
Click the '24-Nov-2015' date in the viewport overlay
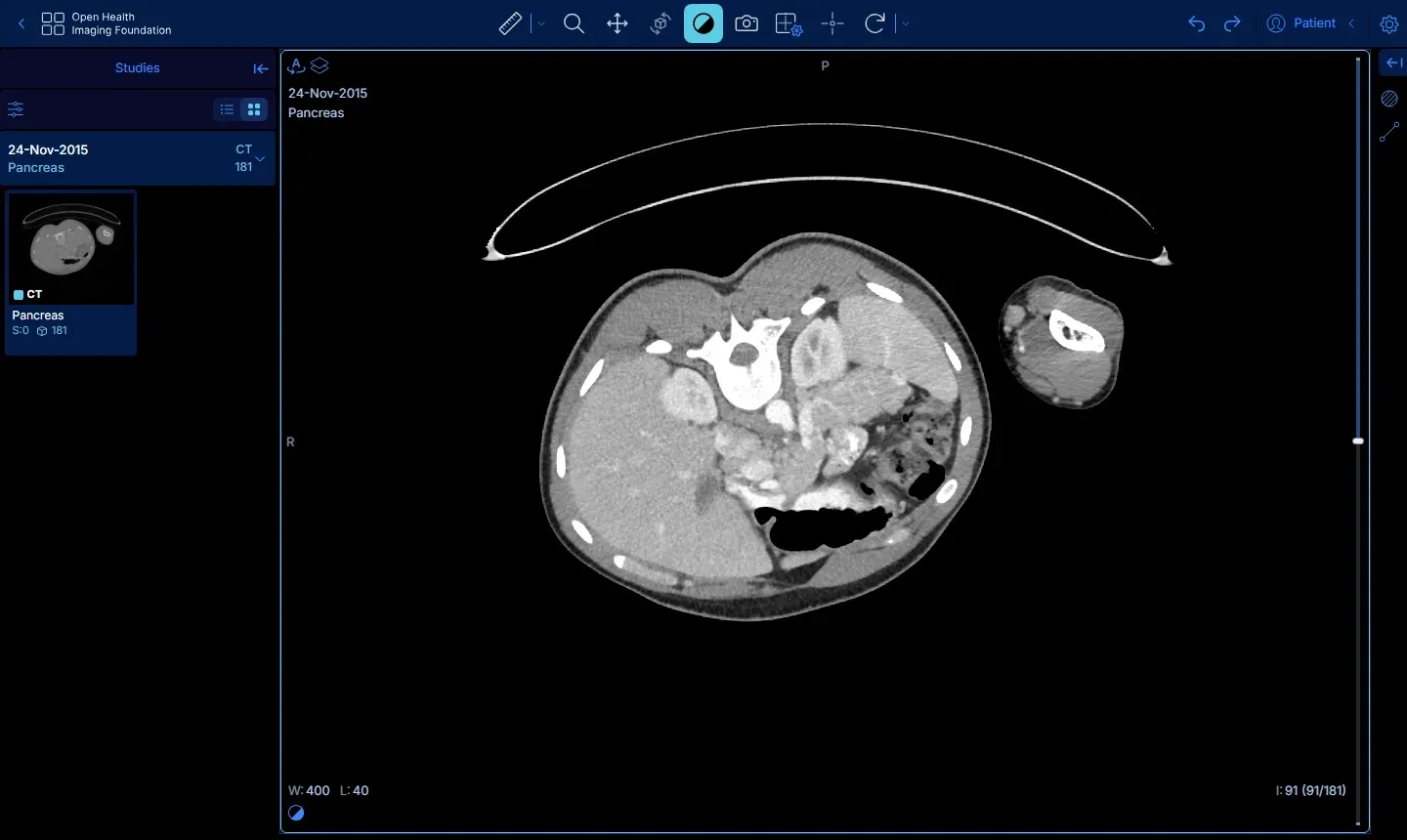coord(327,94)
